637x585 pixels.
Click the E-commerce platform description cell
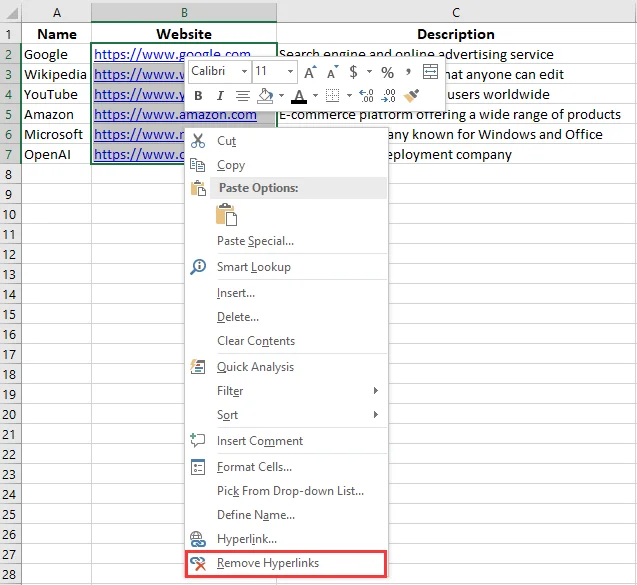pyautogui.click(x=457, y=115)
